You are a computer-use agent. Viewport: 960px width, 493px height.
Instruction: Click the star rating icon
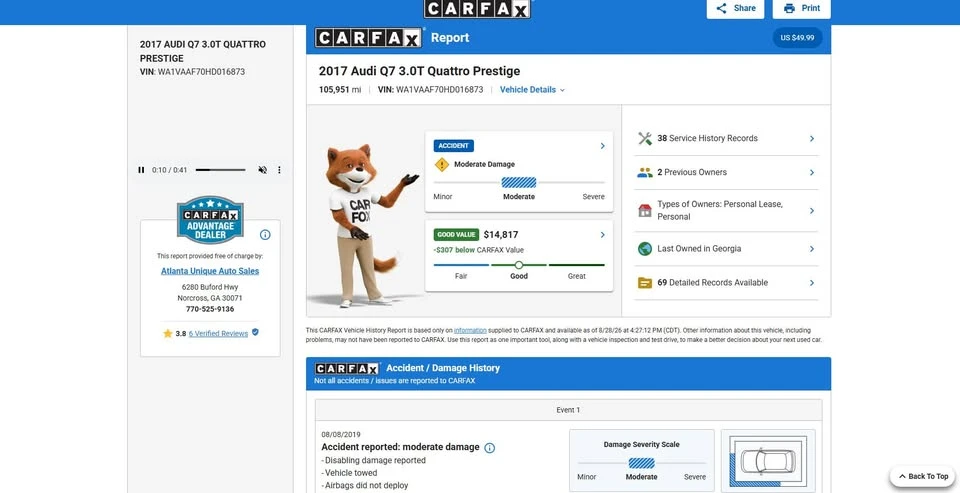(x=168, y=334)
